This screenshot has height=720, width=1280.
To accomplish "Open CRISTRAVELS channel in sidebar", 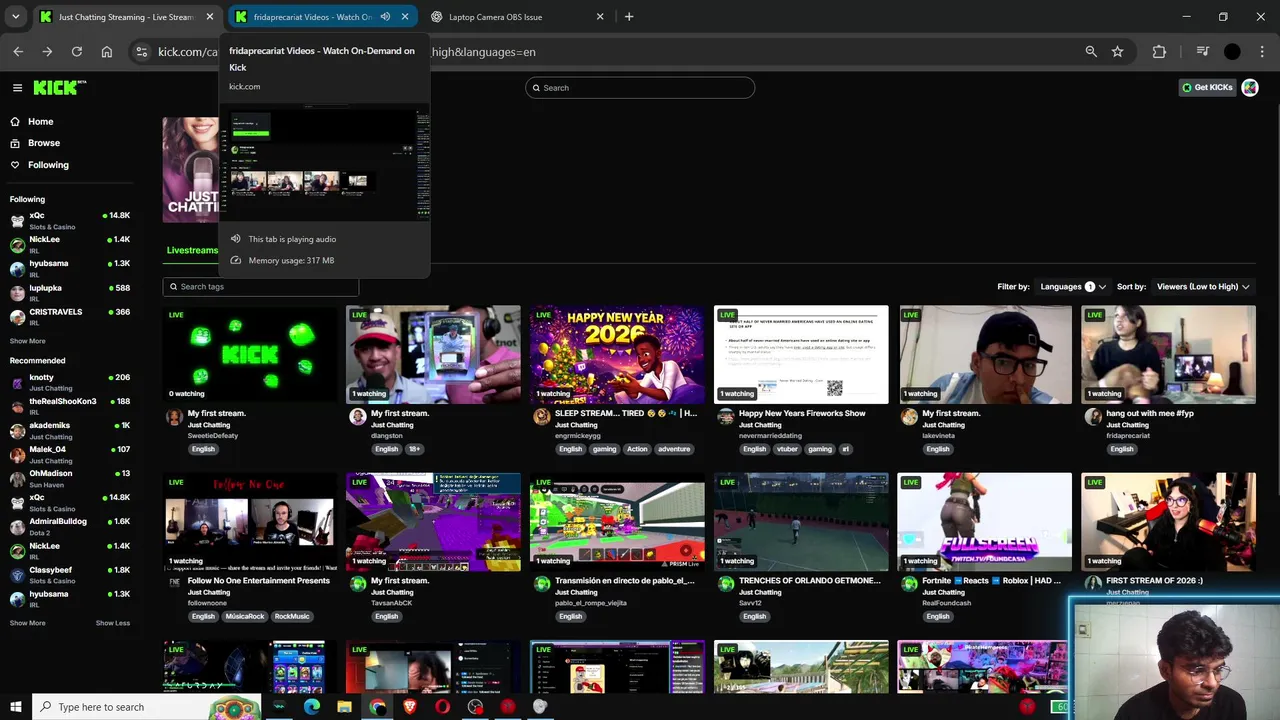I will (70, 316).
